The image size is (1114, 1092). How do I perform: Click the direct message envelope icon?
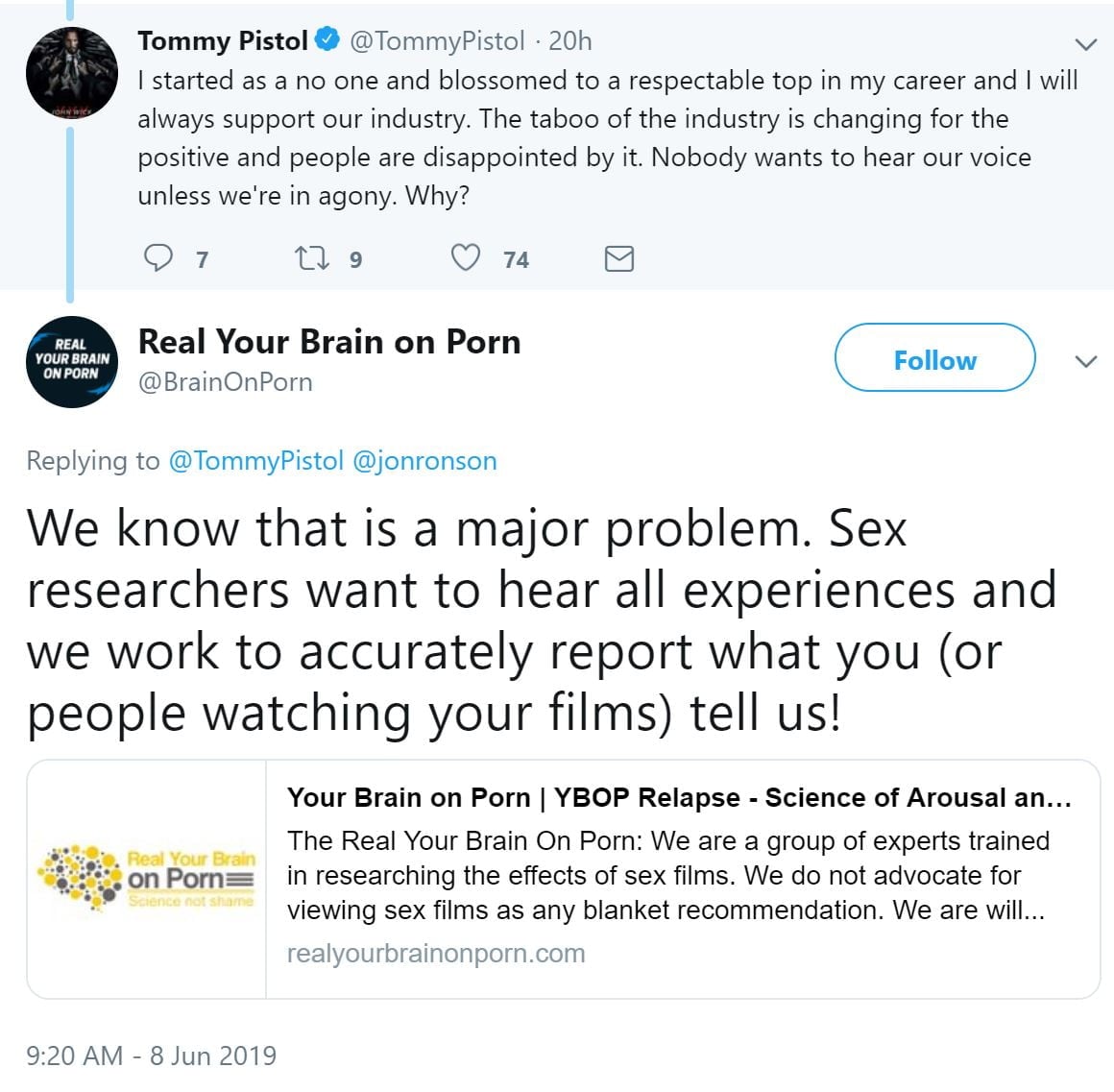618,258
